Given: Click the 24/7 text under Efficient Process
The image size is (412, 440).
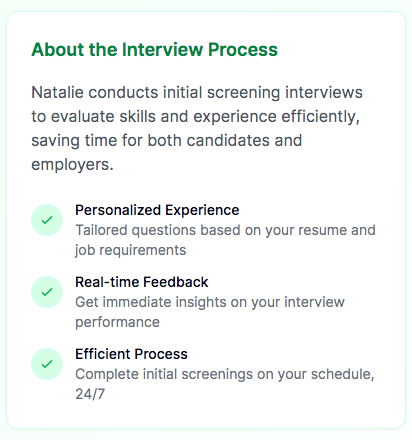Looking at the screenshot, I should (x=90, y=394).
